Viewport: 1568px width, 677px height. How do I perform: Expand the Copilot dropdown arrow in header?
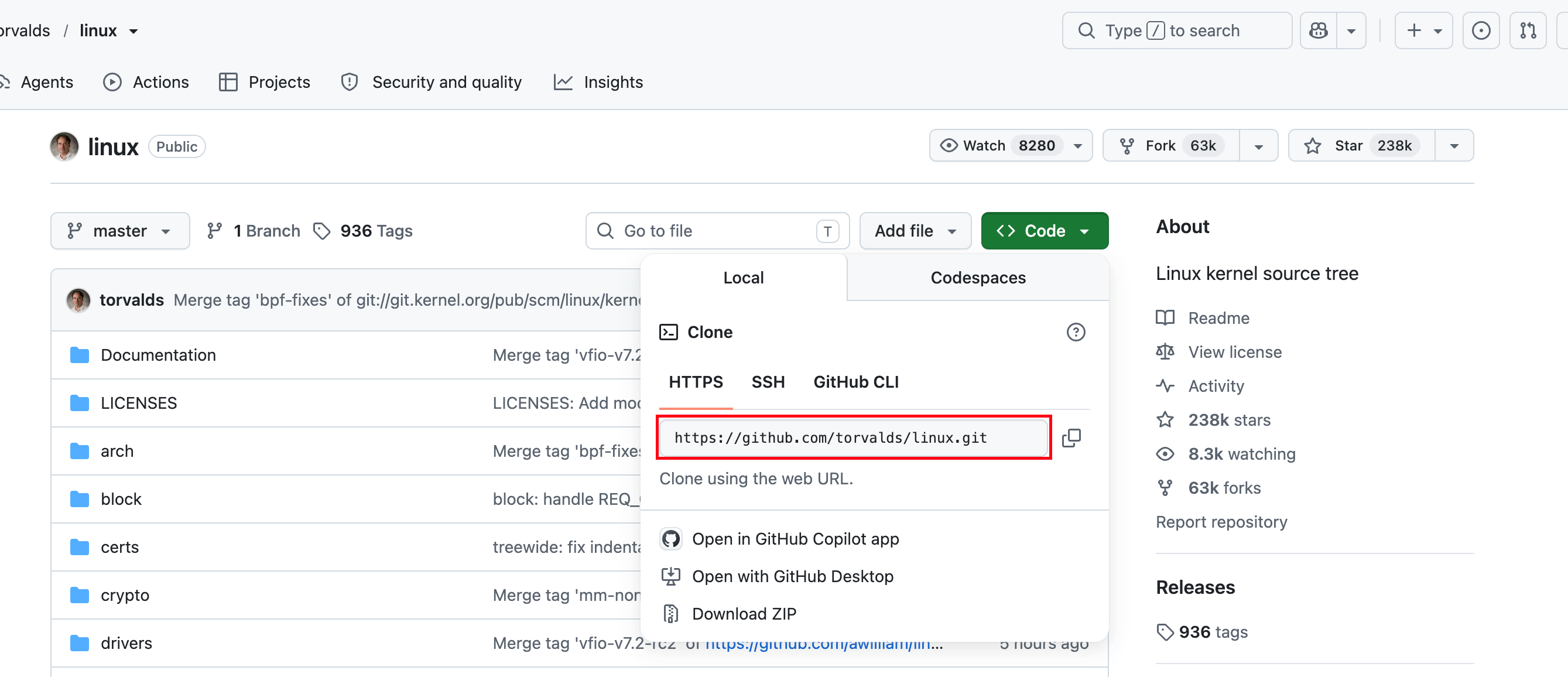tap(1351, 30)
